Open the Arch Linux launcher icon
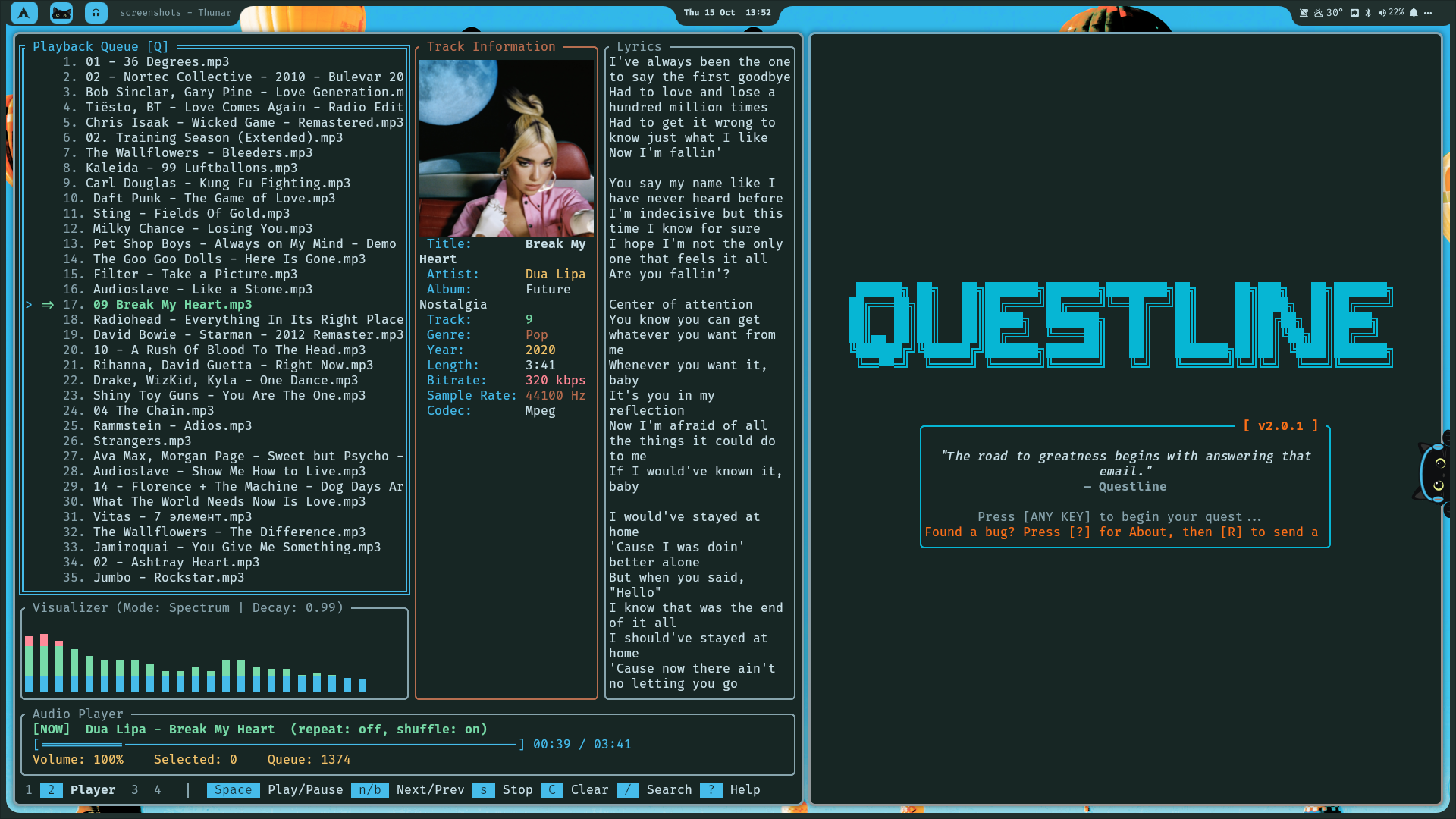 [24, 12]
